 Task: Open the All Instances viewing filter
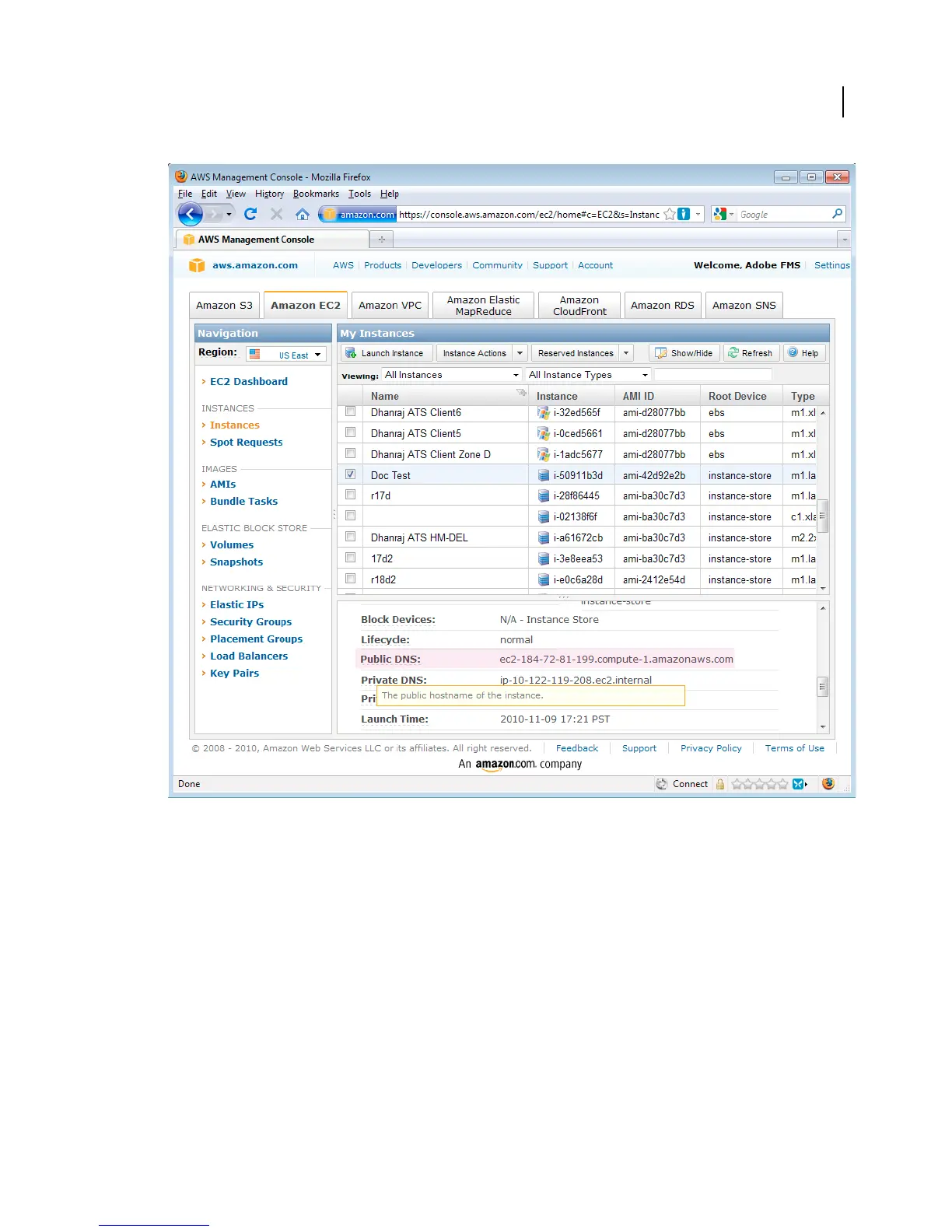click(451, 375)
